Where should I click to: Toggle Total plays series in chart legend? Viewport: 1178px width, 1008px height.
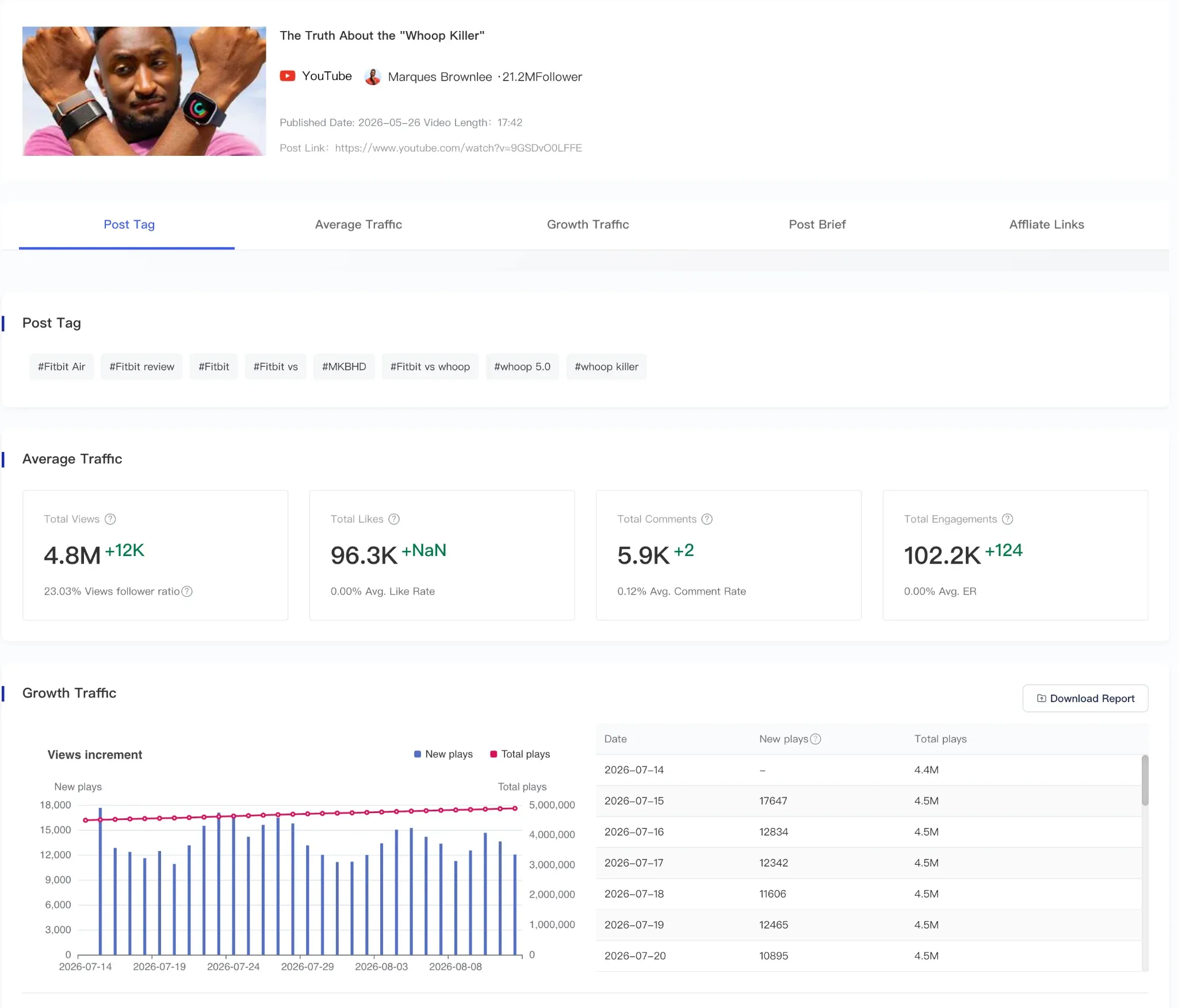tap(520, 754)
